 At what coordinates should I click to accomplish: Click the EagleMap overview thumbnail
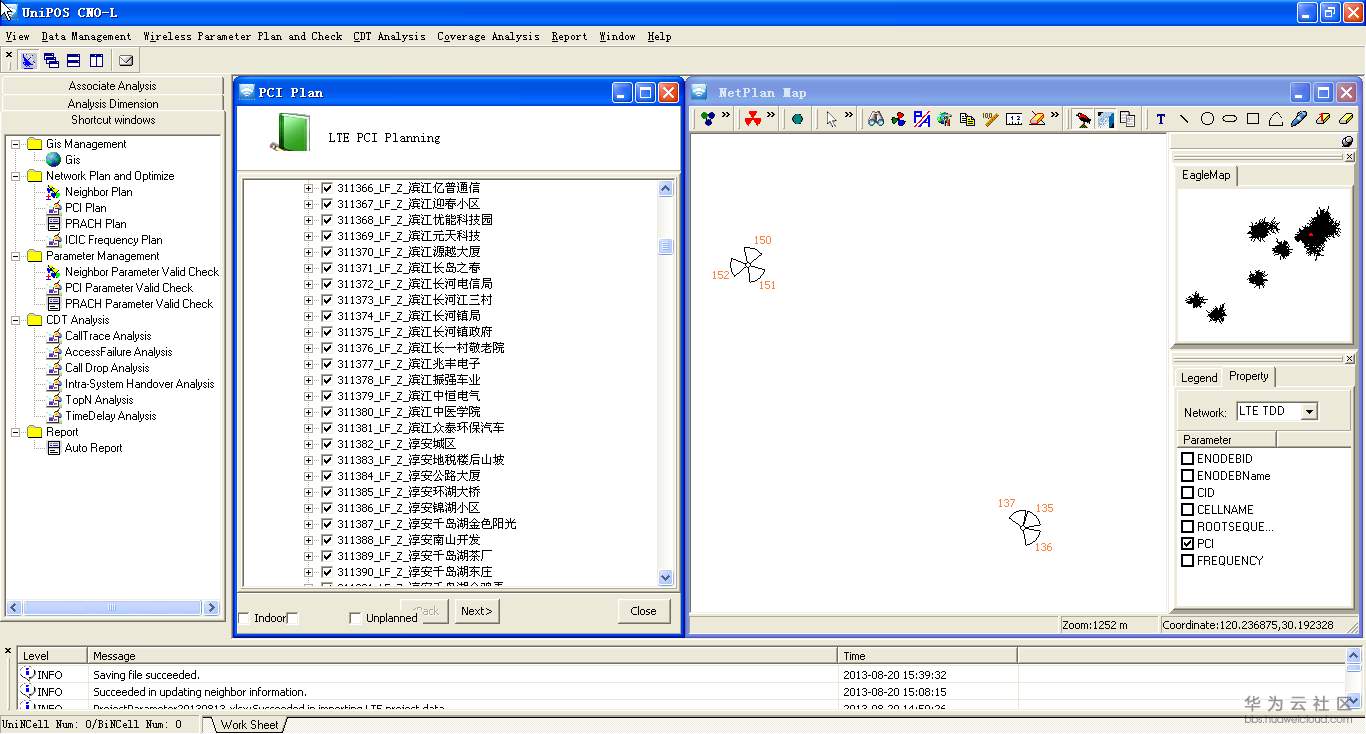click(1262, 266)
